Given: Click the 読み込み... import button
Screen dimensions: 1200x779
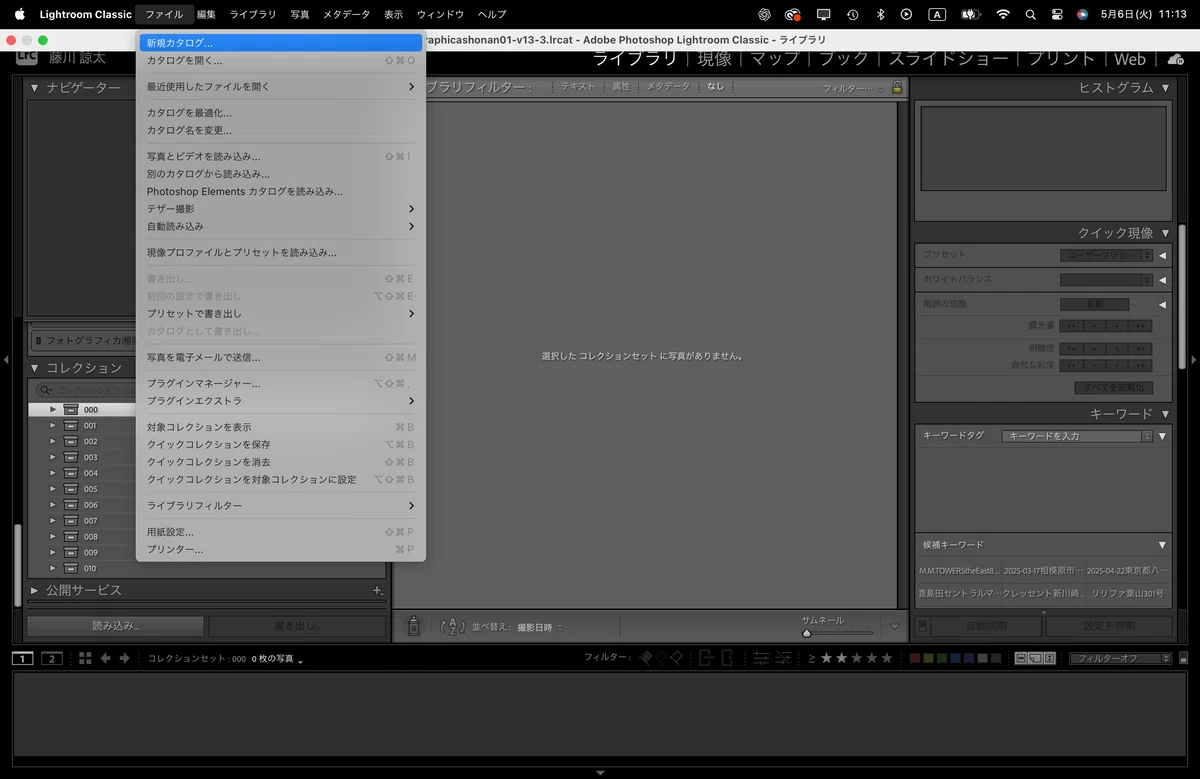Looking at the screenshot, I should click(x=116, y=626).
